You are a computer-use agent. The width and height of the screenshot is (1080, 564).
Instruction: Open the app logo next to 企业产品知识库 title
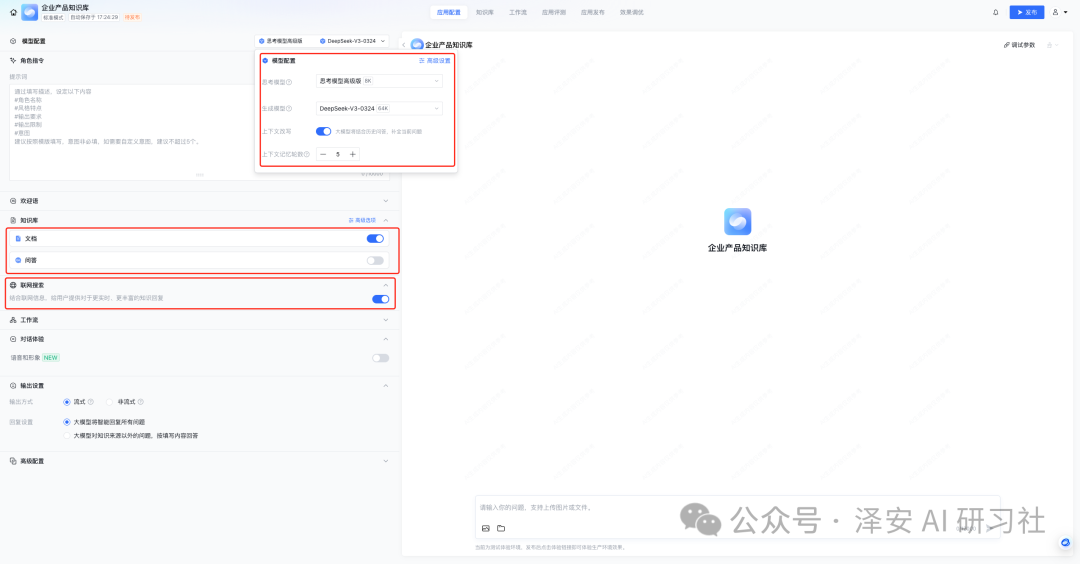coord(30,12)
